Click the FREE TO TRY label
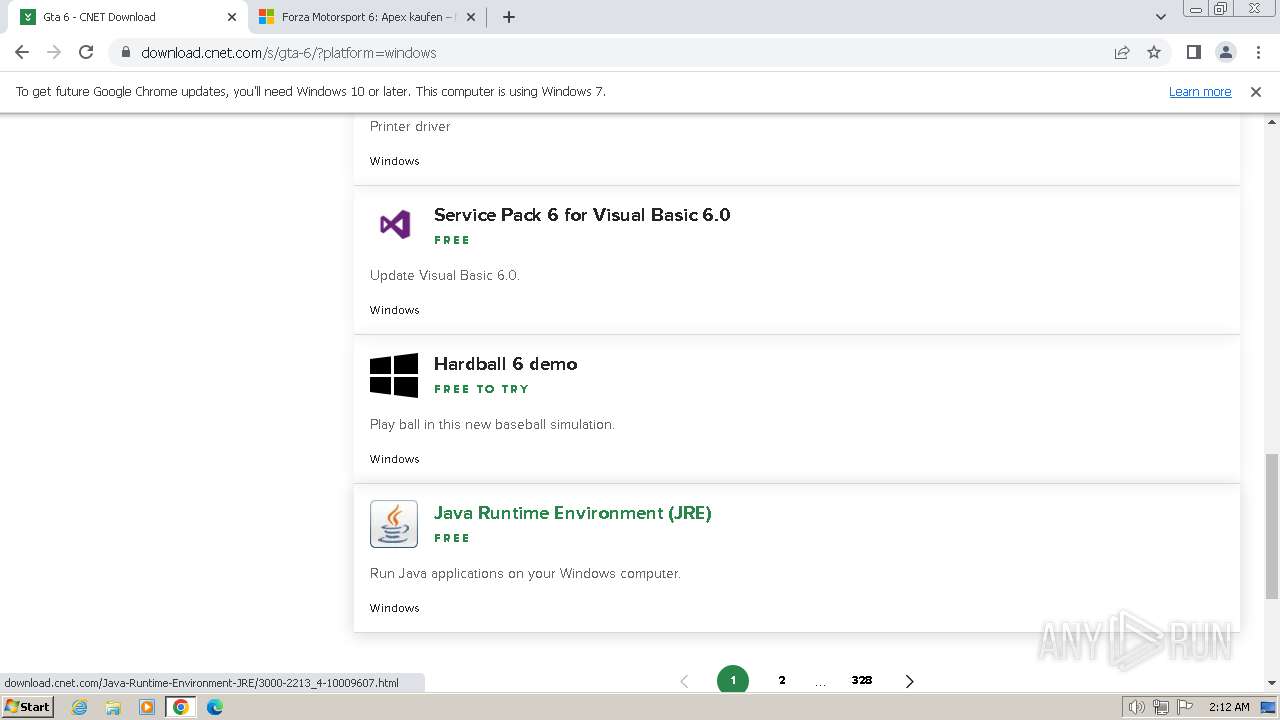This screenshot has width=1280, height=720. (482, 389)
